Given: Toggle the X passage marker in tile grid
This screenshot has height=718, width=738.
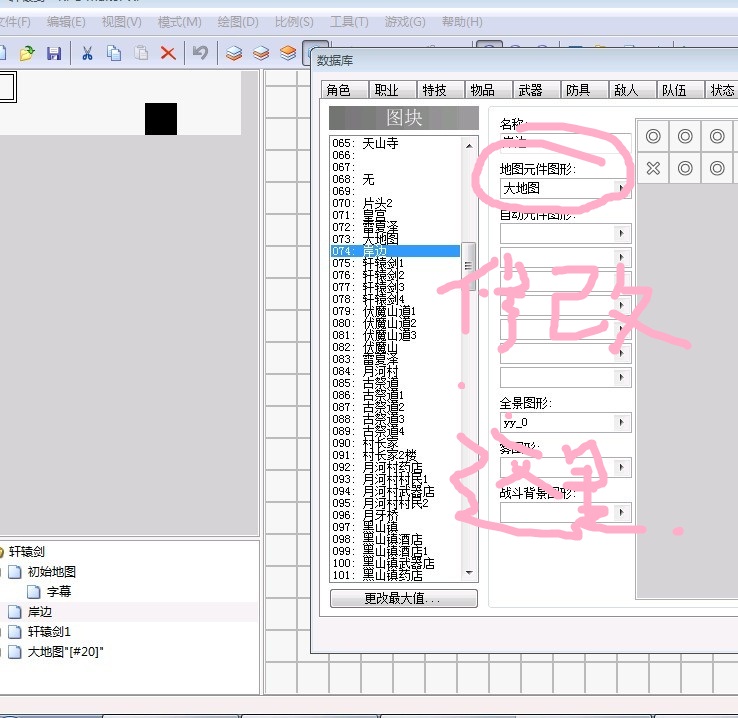Looking at the screenshot, I should click(x=653, y=168).
